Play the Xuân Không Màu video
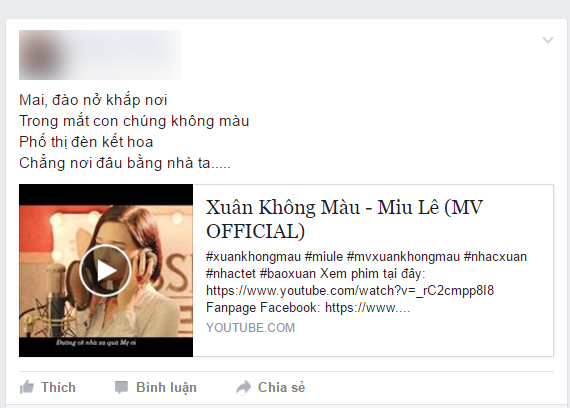Image resolution: width=570 pixels, height=408 pixels. coord(105,271)
